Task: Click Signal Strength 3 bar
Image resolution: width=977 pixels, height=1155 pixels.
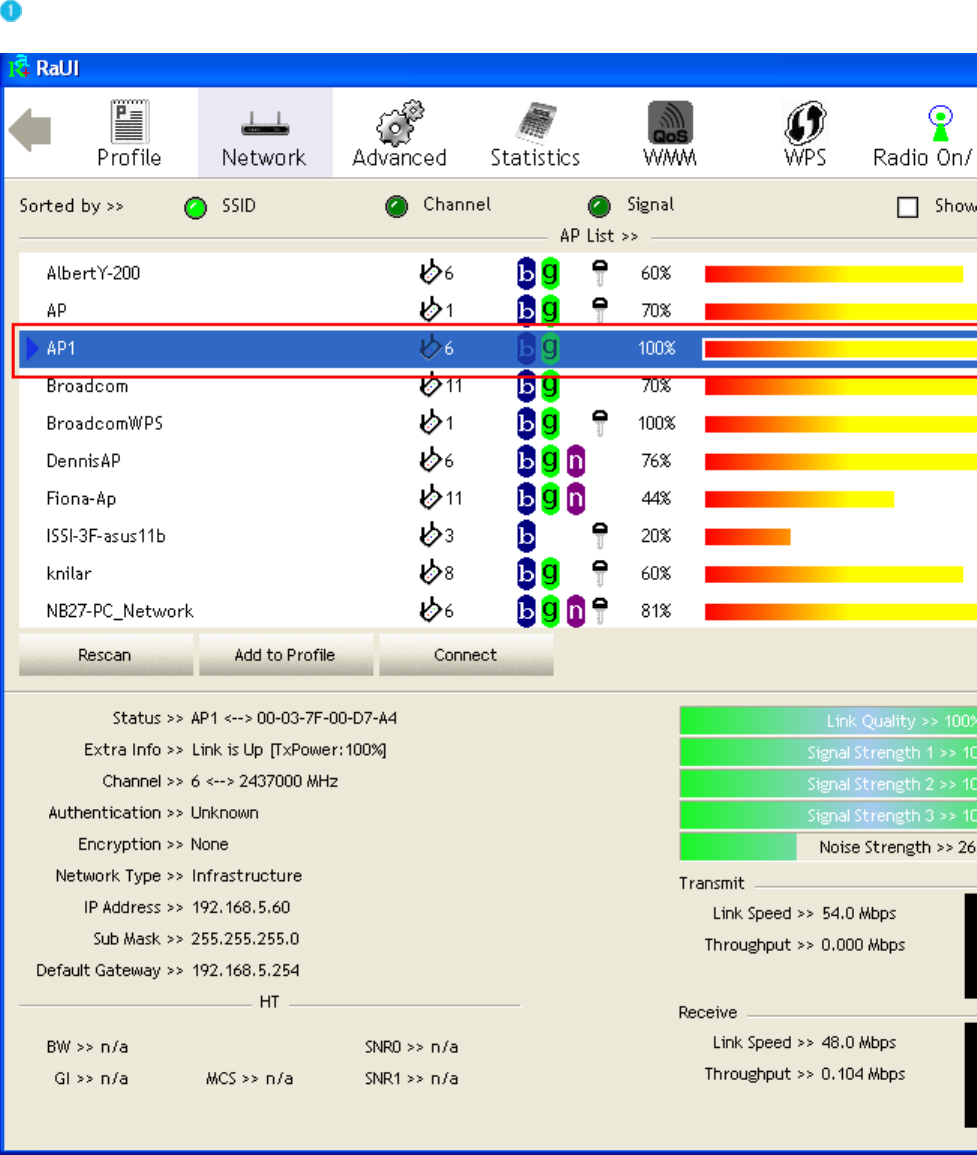Action: (828, 815)
